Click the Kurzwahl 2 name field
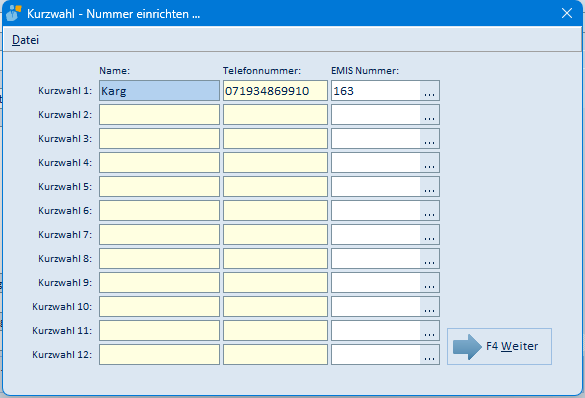585x398 pixels. (159, 115)
